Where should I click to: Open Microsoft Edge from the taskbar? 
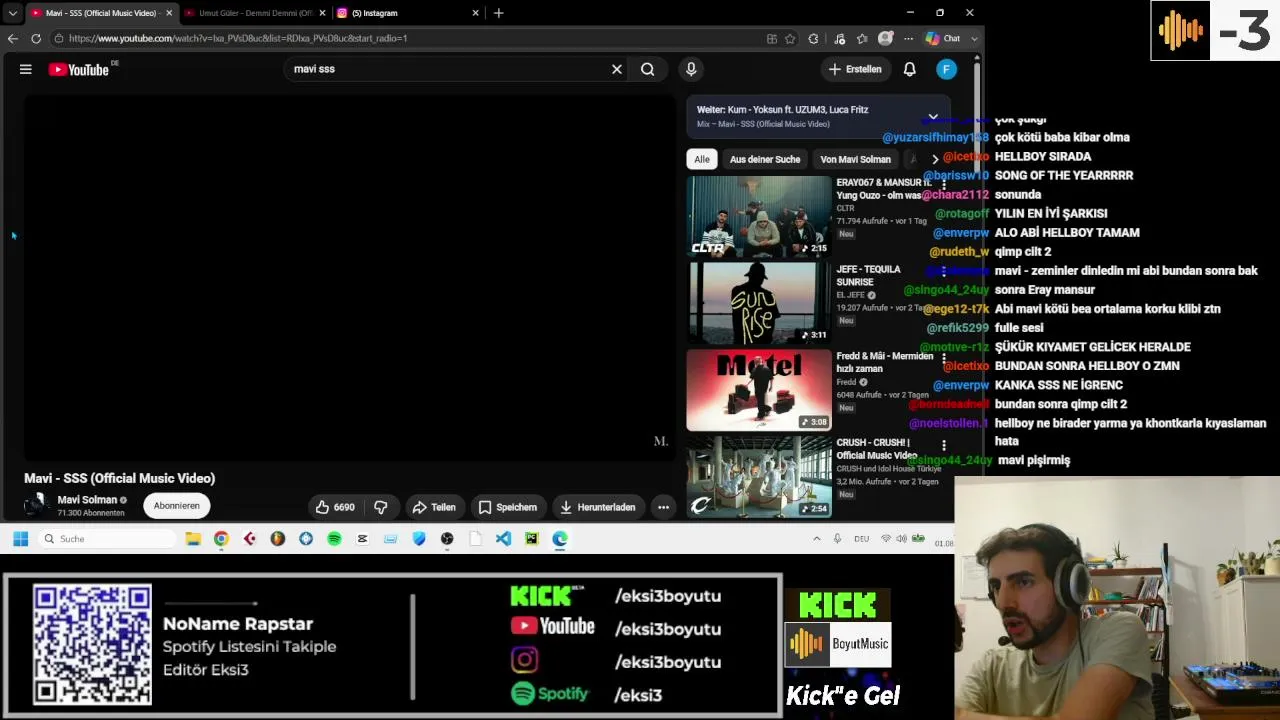[x=560, y=539]
